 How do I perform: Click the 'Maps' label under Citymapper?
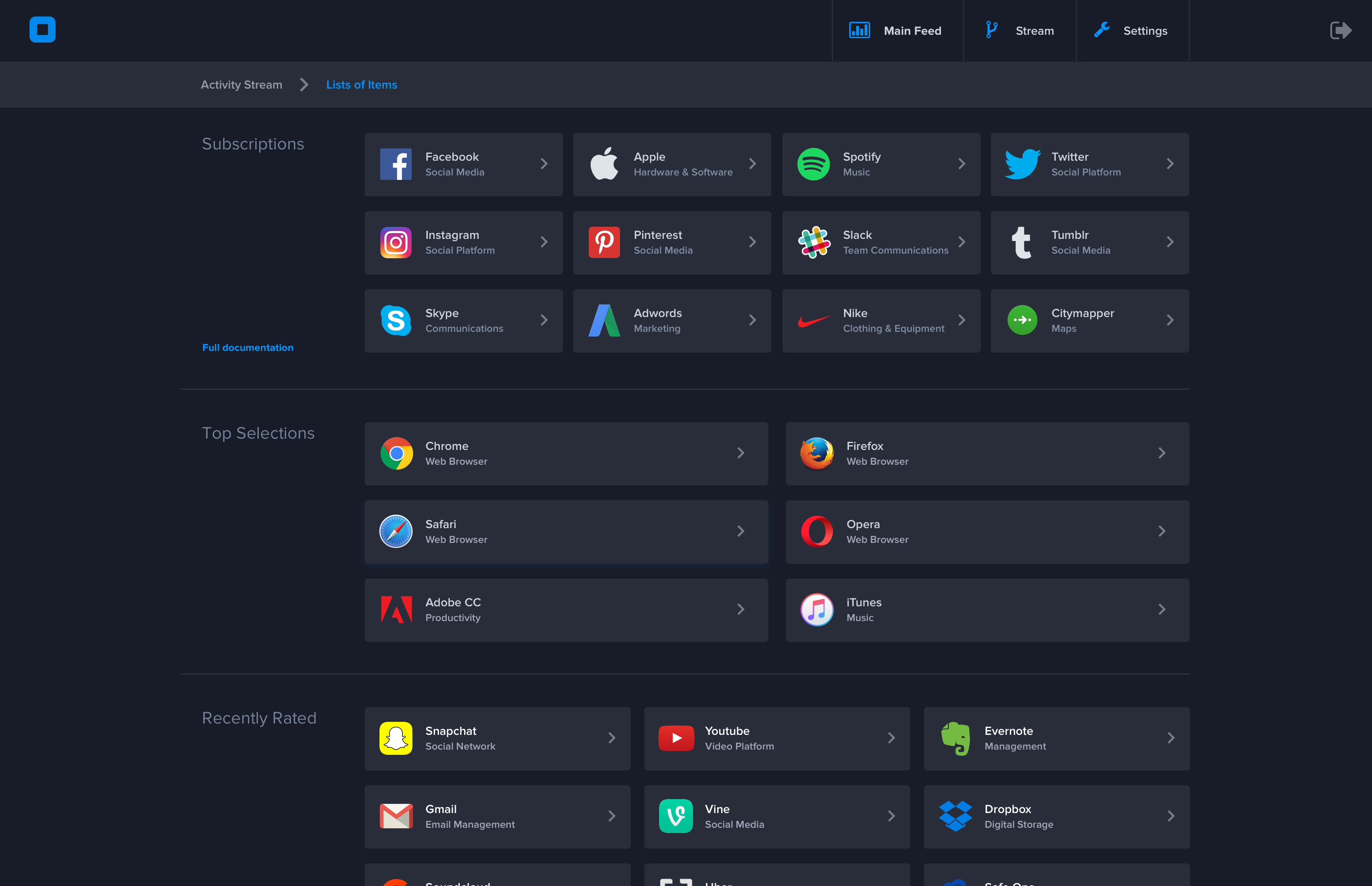click(x=1064, y=328)
